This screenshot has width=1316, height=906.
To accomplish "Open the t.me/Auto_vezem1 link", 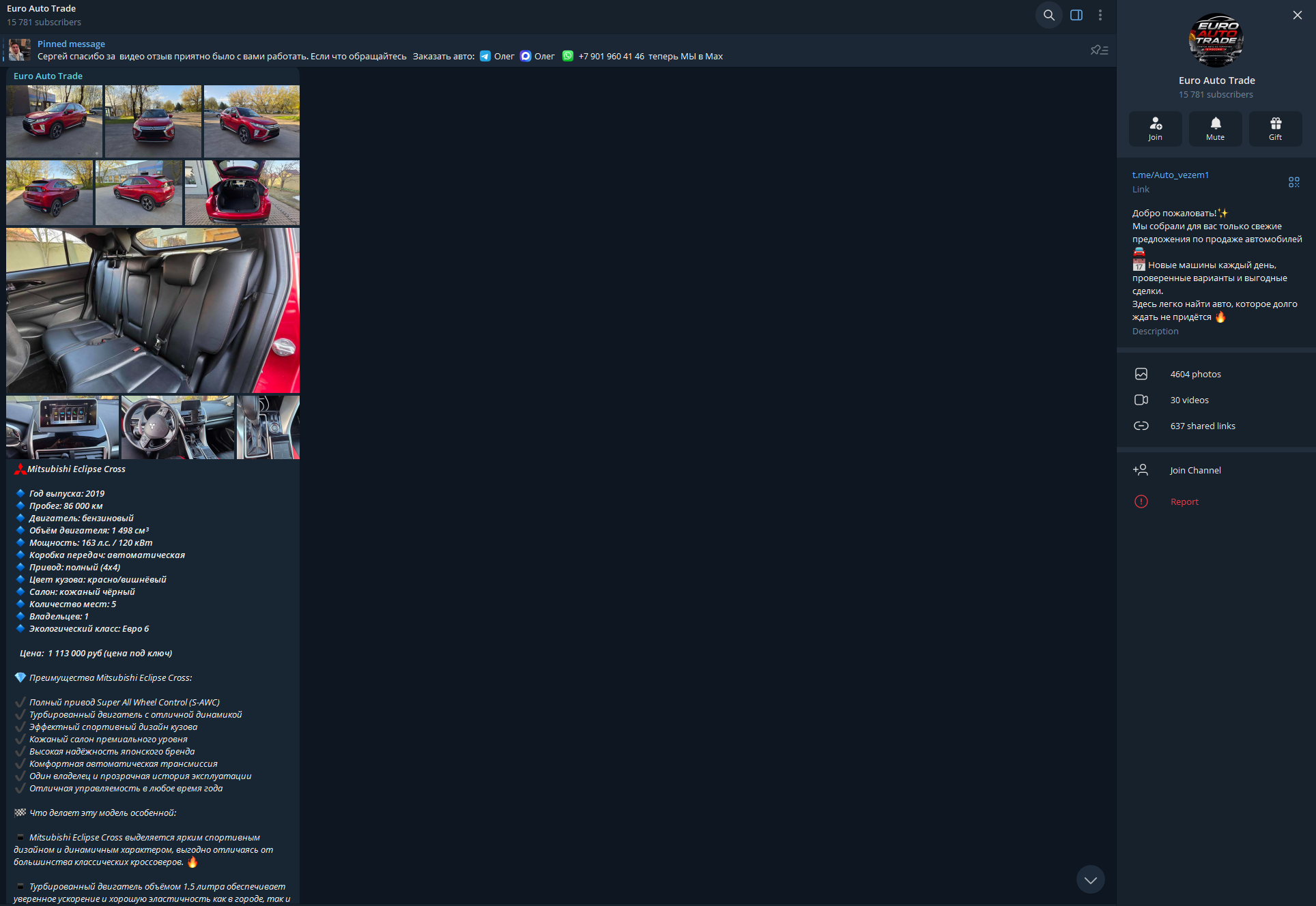I will [1171, 175].
